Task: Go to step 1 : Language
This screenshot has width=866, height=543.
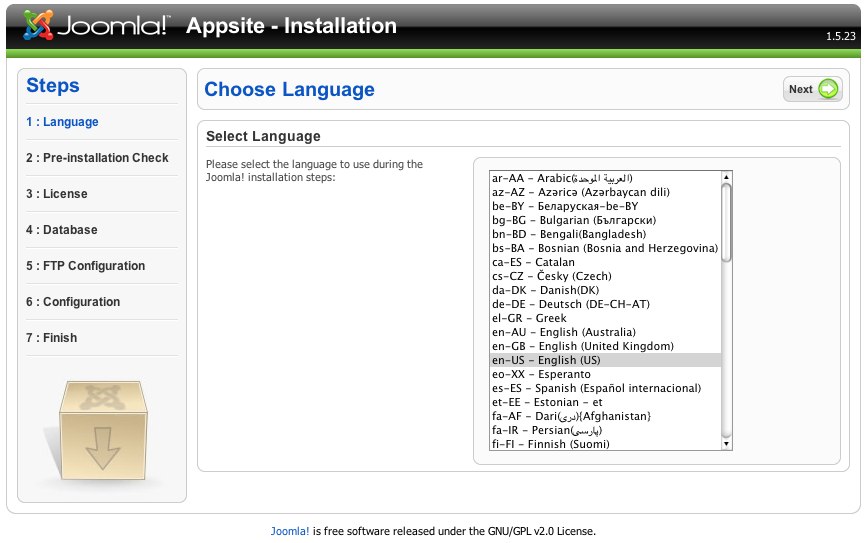Action: pos(62,122)
